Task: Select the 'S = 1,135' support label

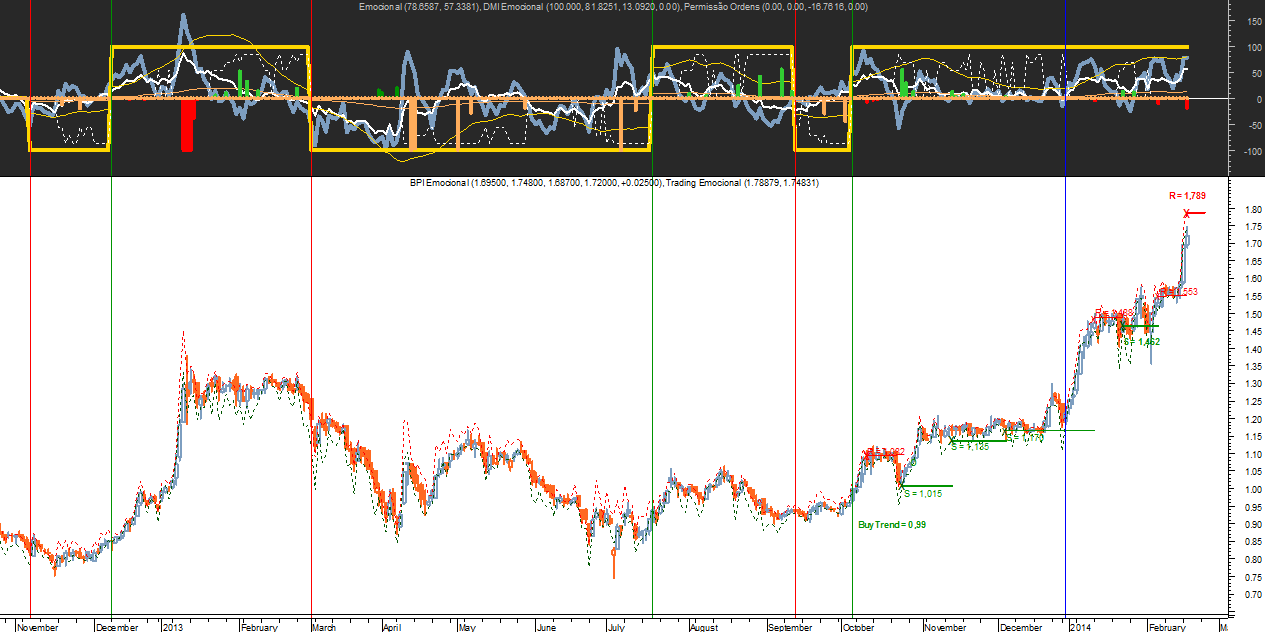Action: tap(970, 447)
